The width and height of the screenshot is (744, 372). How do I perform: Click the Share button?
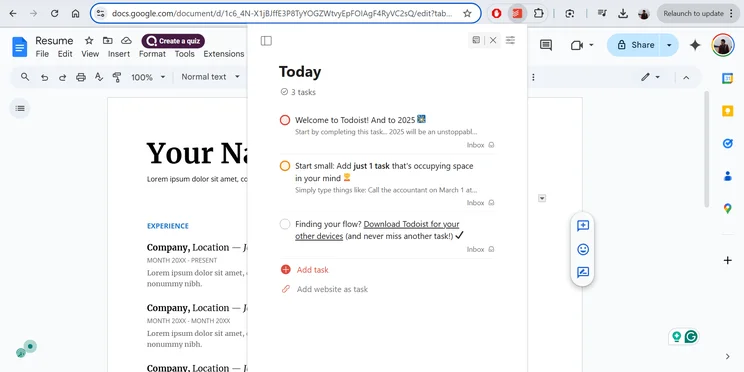click(x=636, y=45)
